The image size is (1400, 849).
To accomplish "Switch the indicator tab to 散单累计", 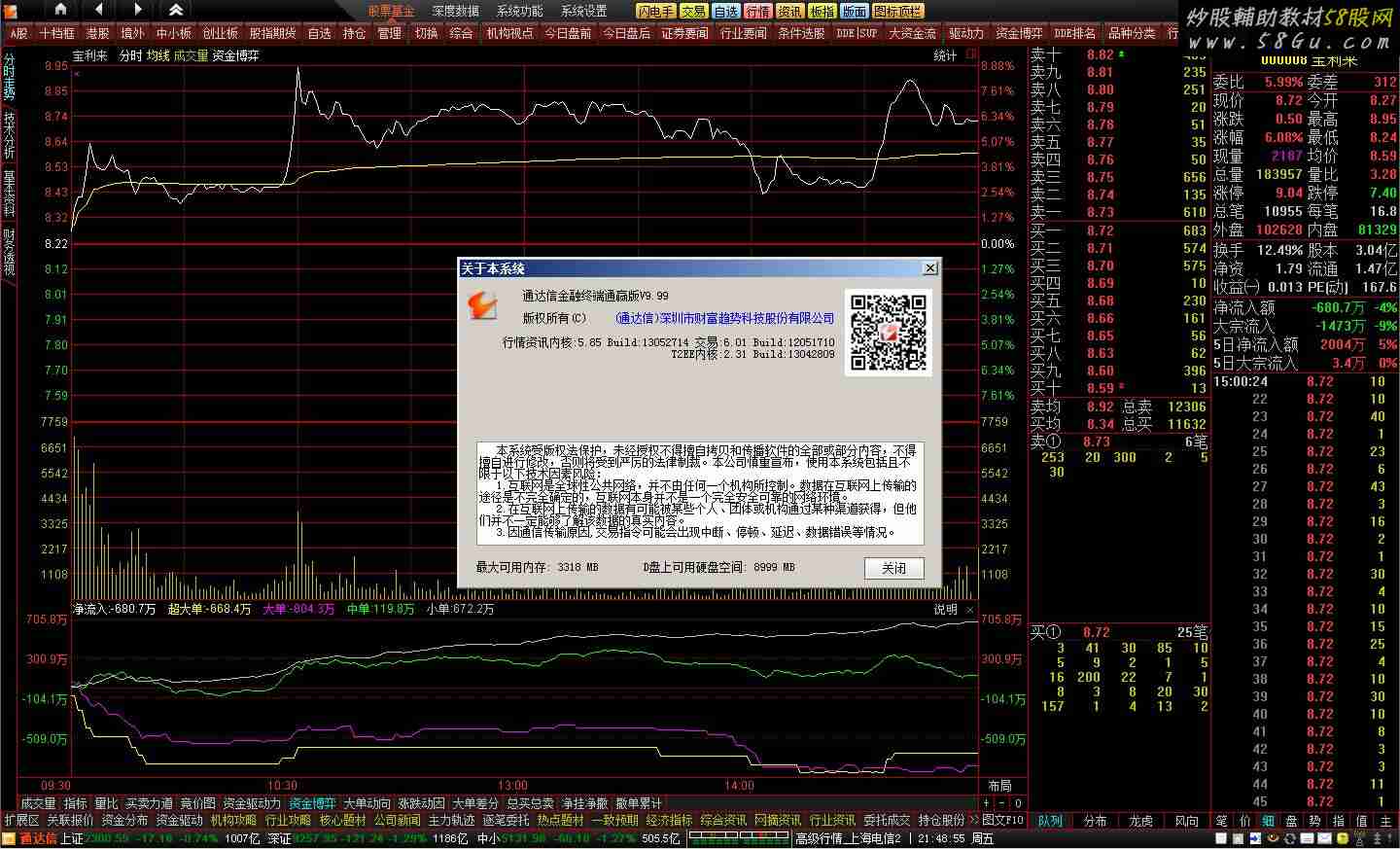I will point(639,803).
